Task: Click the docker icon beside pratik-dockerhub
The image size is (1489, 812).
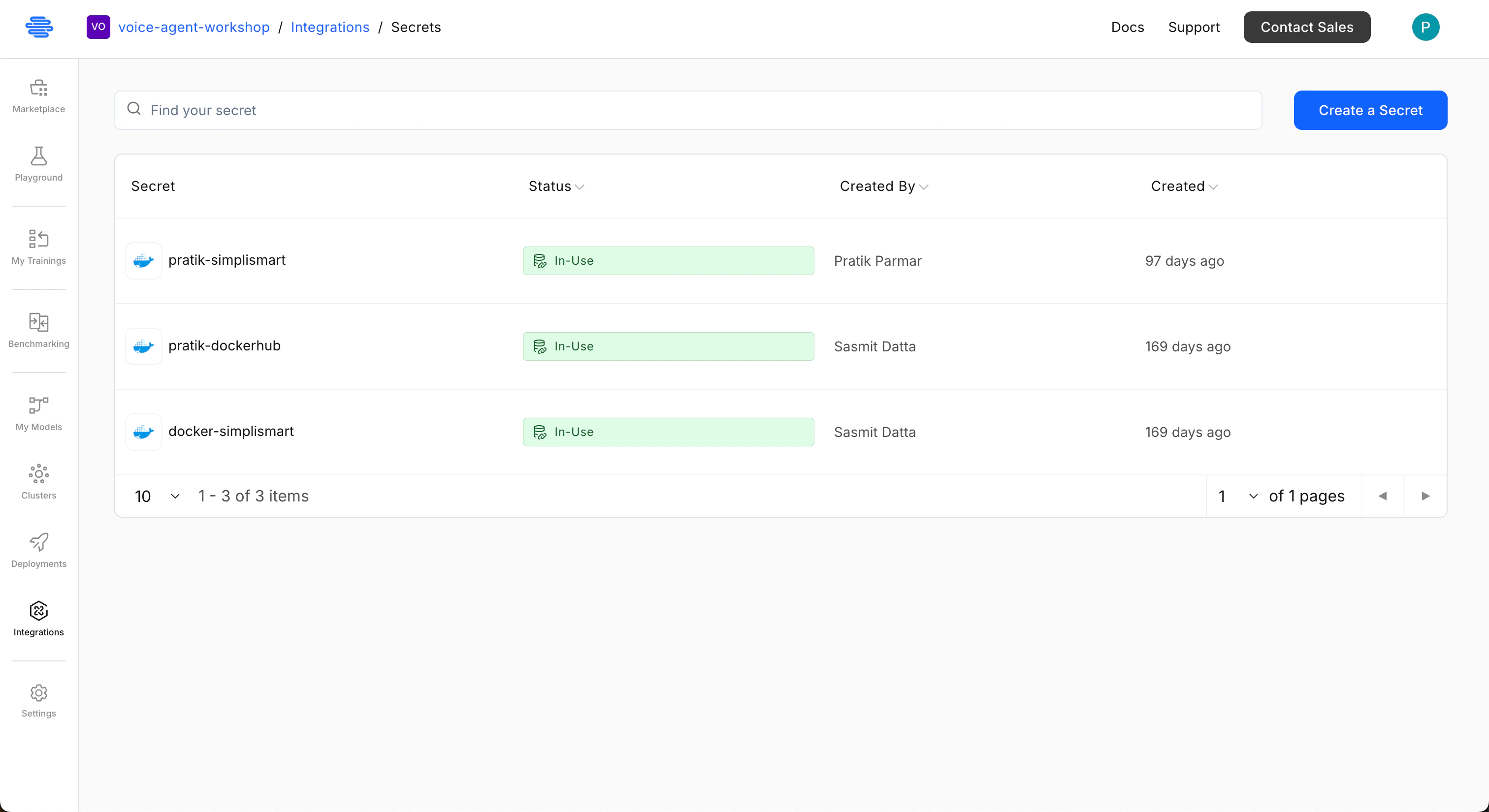Action: point(143,346)
